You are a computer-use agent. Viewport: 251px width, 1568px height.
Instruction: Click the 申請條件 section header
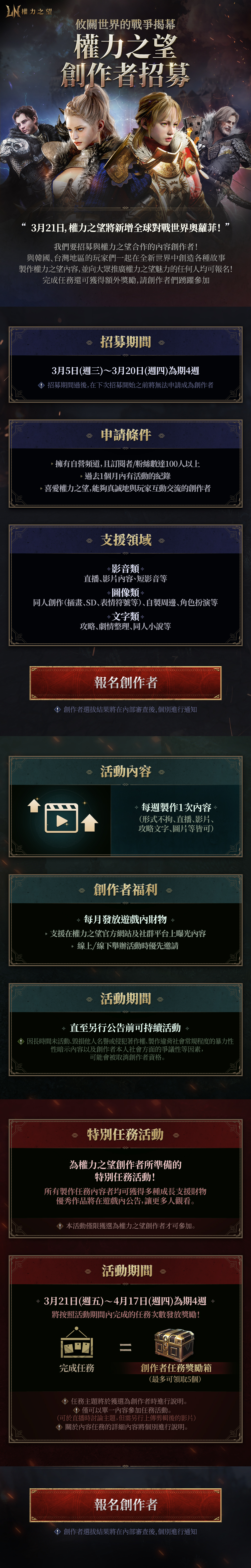126,434
